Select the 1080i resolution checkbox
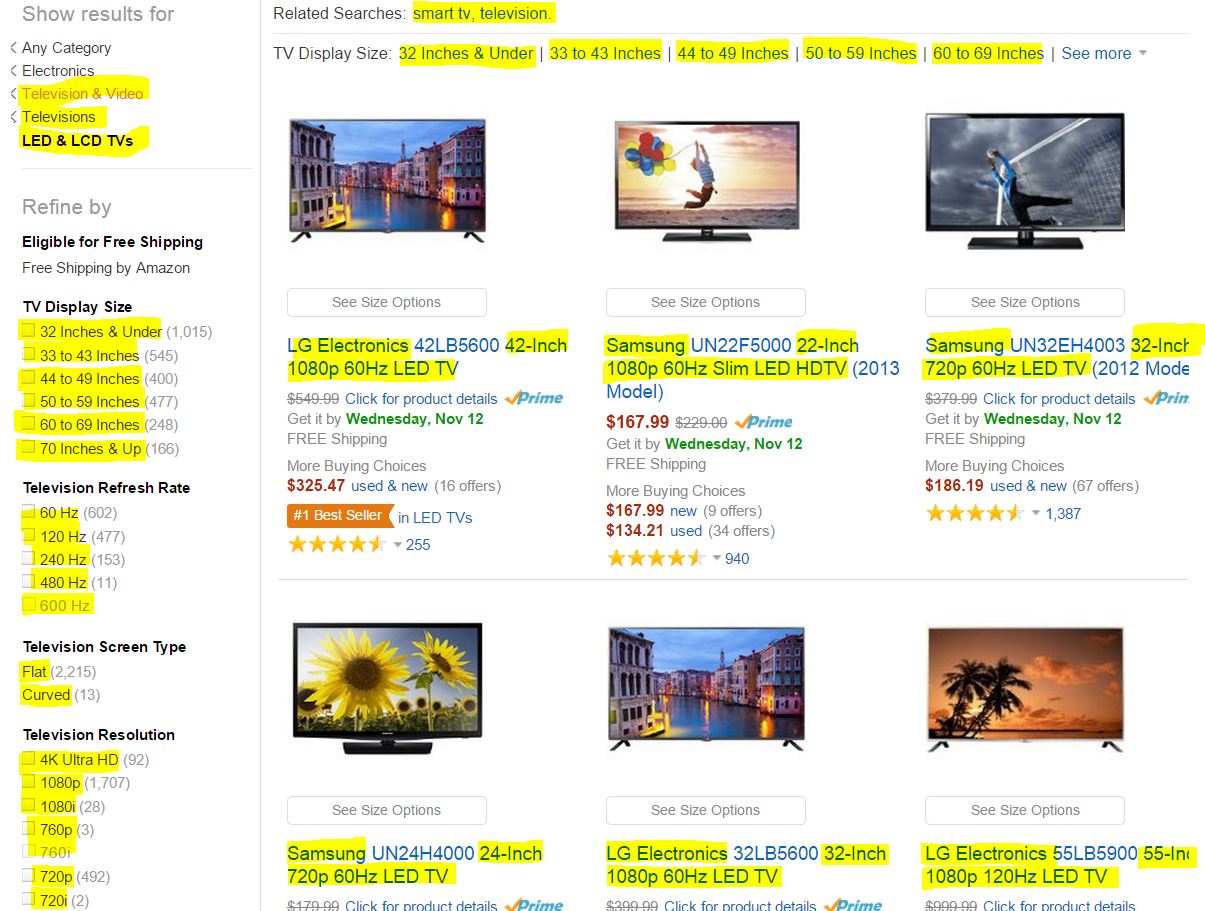The height and width of the screenshot is (911, 1205). (x=29, y=806)
